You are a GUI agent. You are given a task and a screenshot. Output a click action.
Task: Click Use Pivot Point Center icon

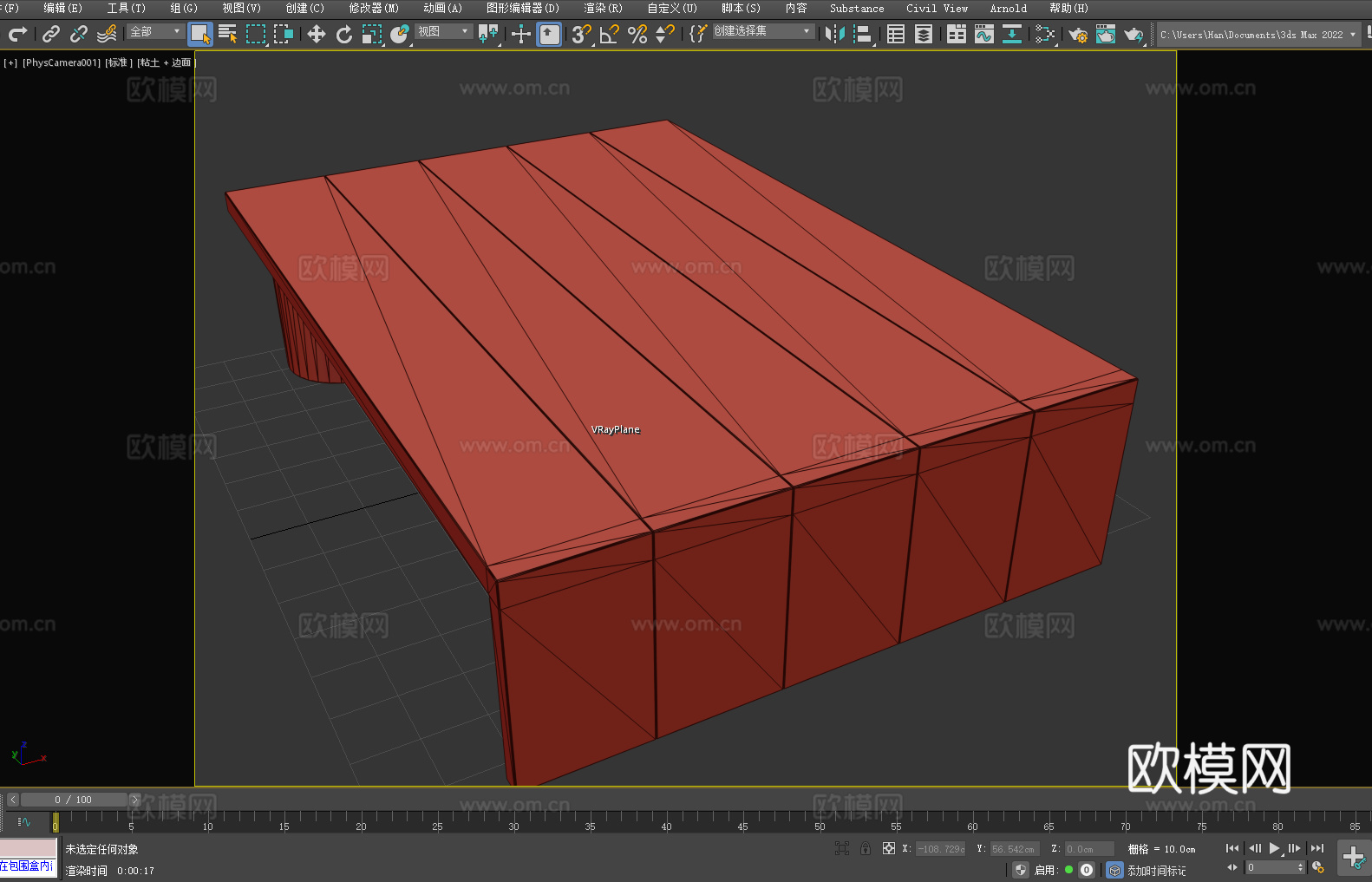[x=488, y=34]
